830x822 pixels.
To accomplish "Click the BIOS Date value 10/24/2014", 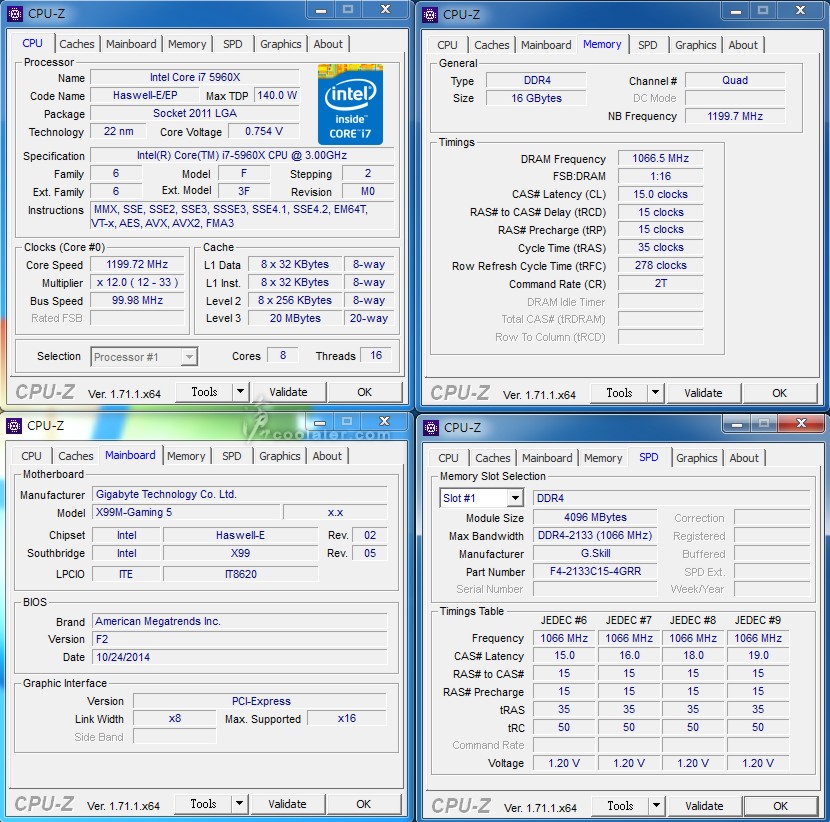I will click(x=240, y=657).
